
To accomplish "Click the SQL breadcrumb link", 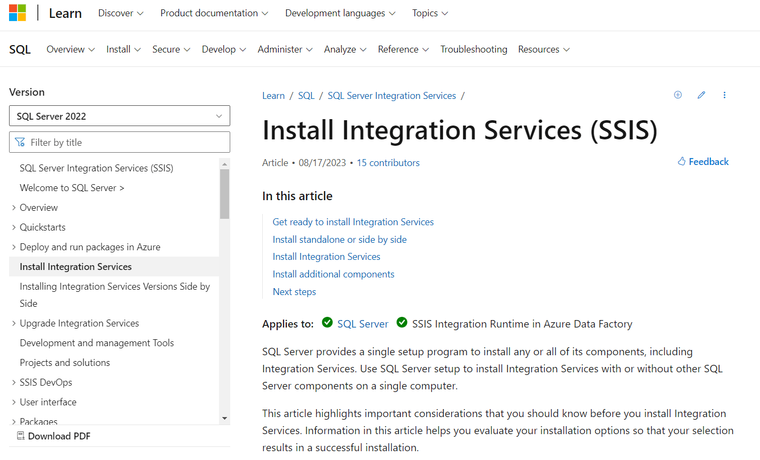I will tap(306, 95).
